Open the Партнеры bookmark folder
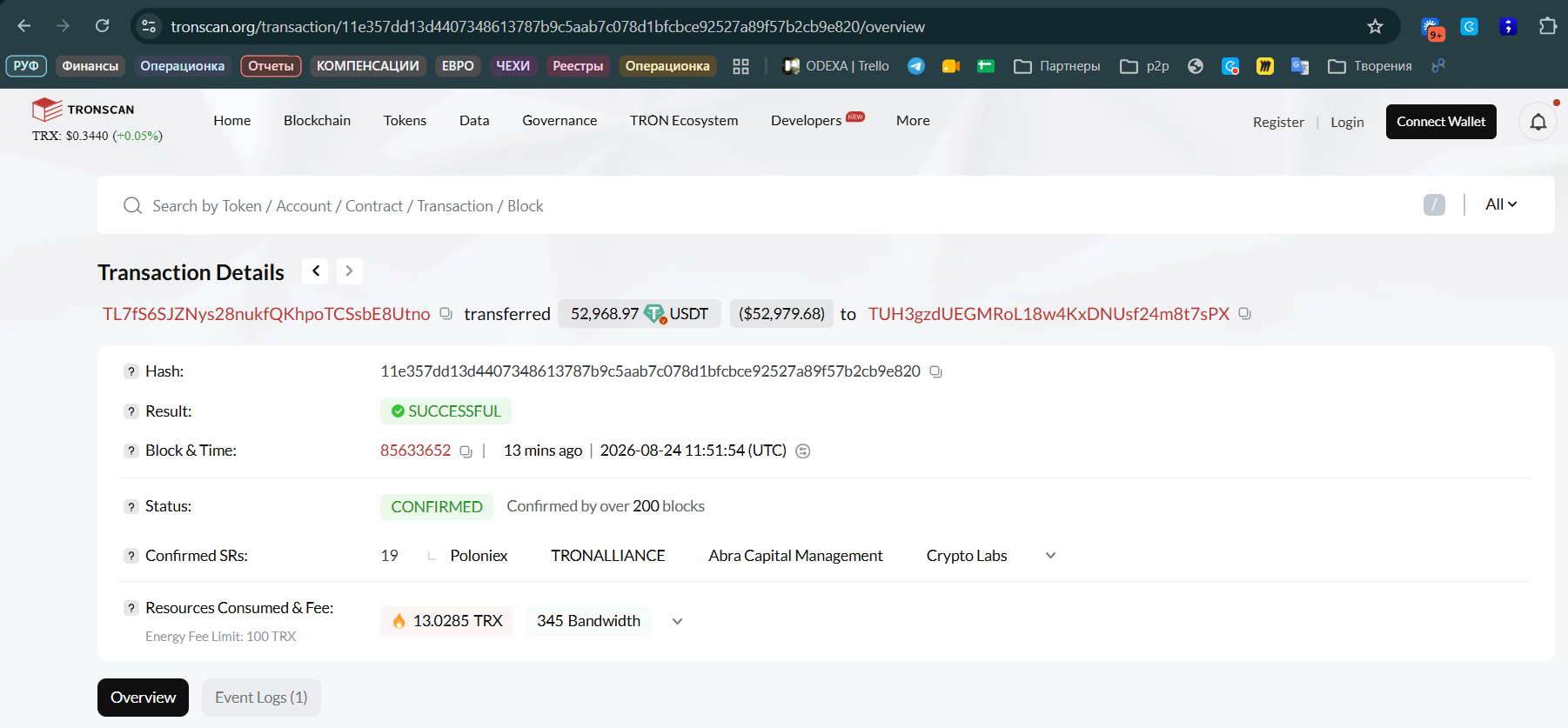 click(1056, 66)
